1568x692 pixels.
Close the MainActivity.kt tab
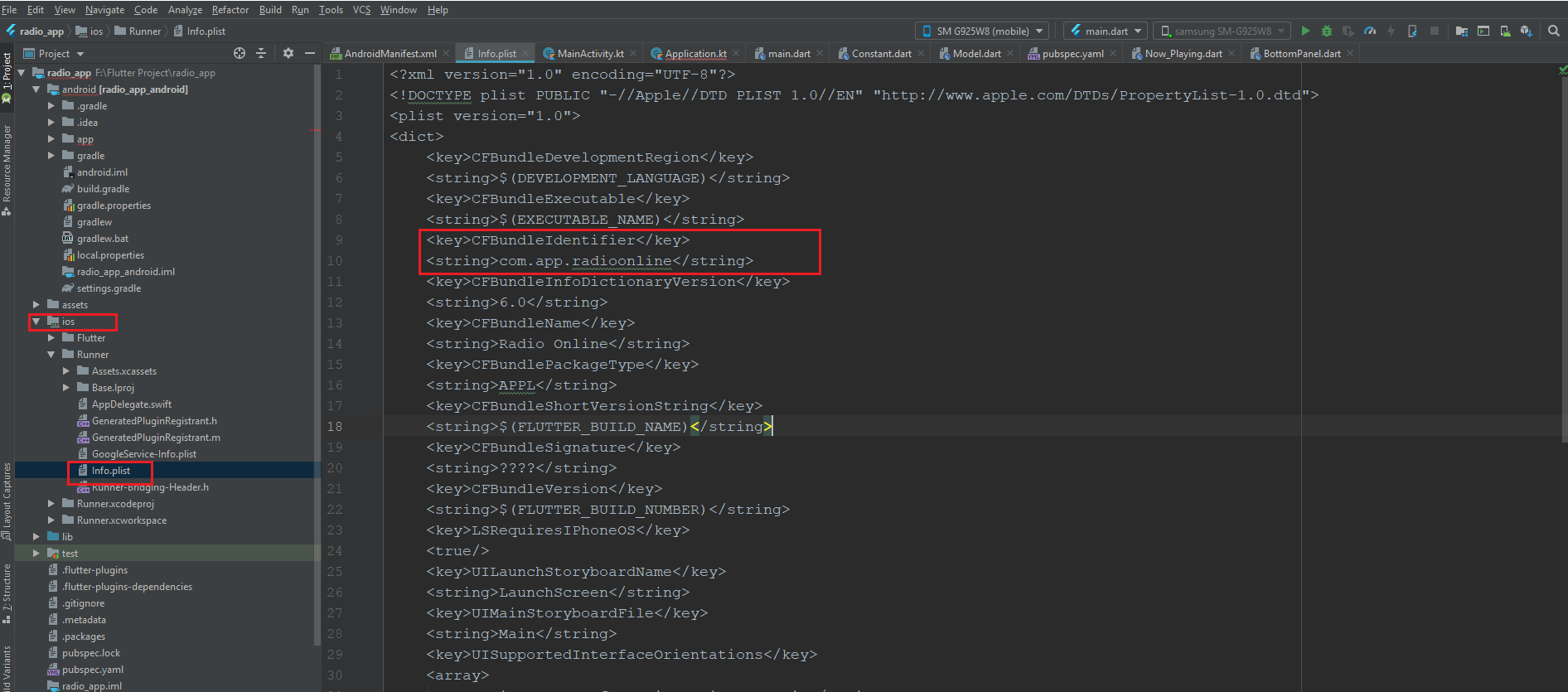(x=634, y=54)
